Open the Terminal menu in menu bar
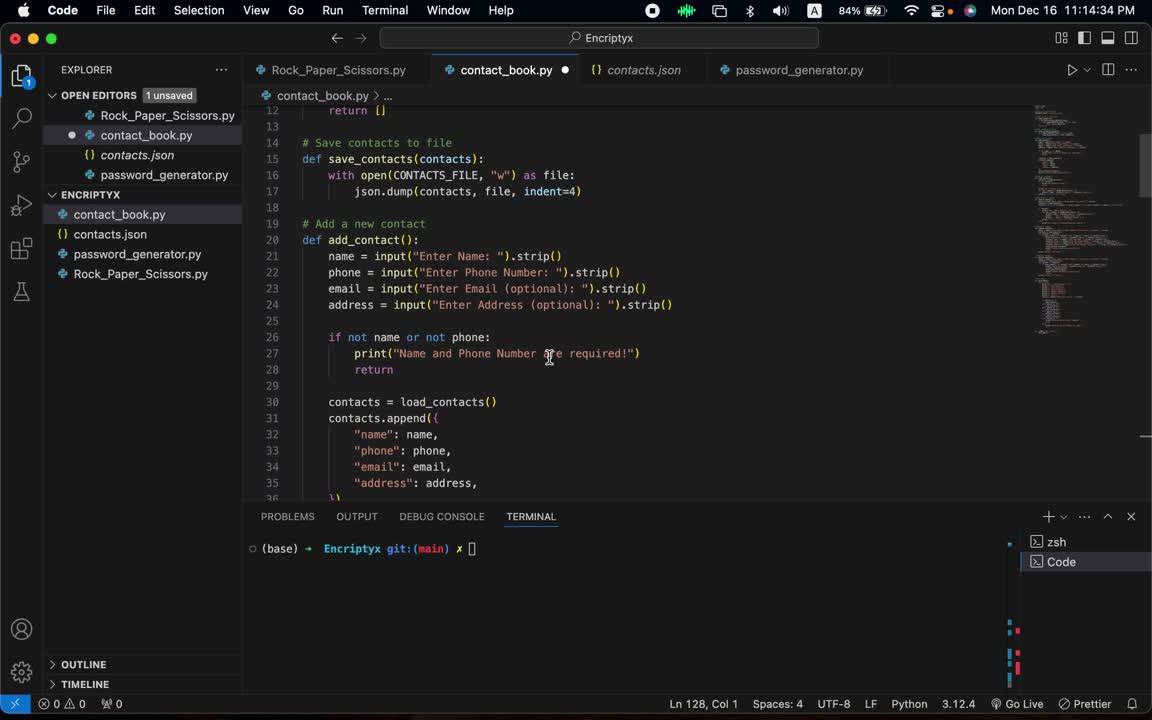The height and width of the screenshot is (720, 1152). coord(385,10)
